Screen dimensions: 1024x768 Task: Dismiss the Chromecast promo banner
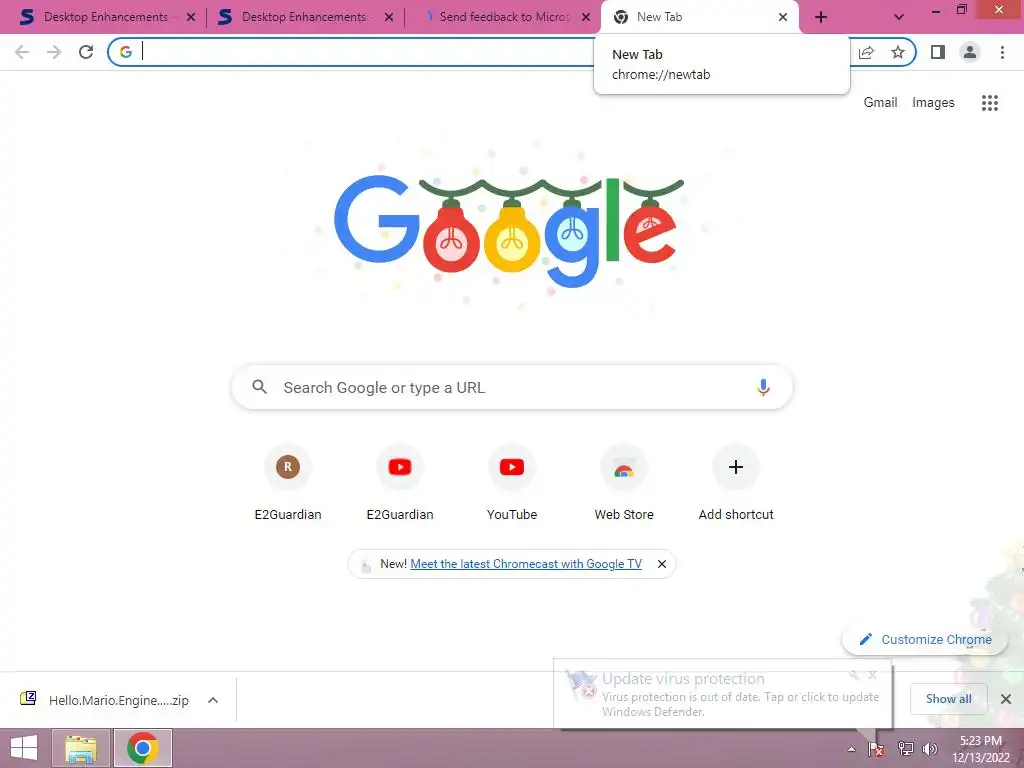662,564
